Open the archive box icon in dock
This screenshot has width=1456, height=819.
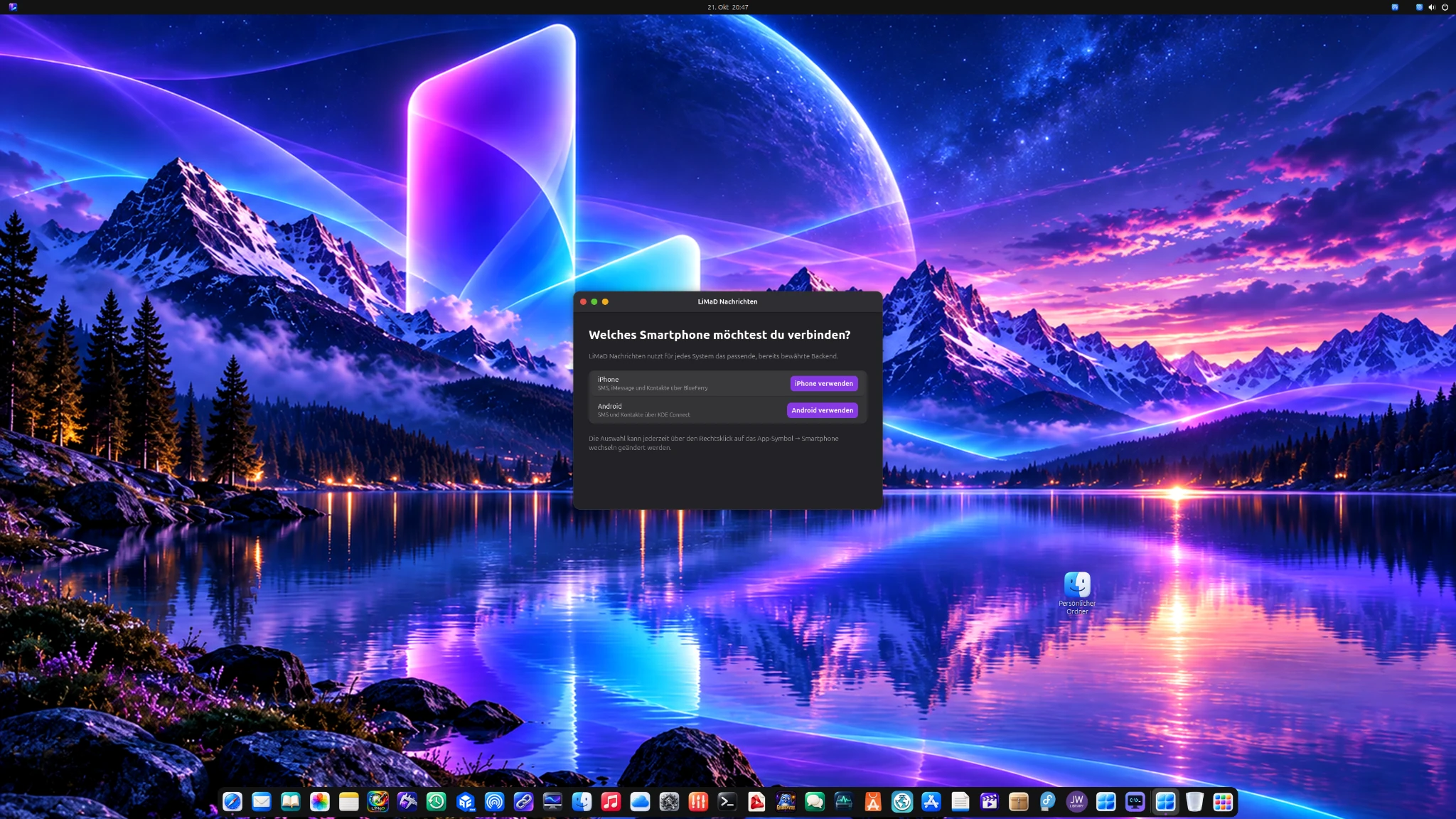(x=1019, y=802)
